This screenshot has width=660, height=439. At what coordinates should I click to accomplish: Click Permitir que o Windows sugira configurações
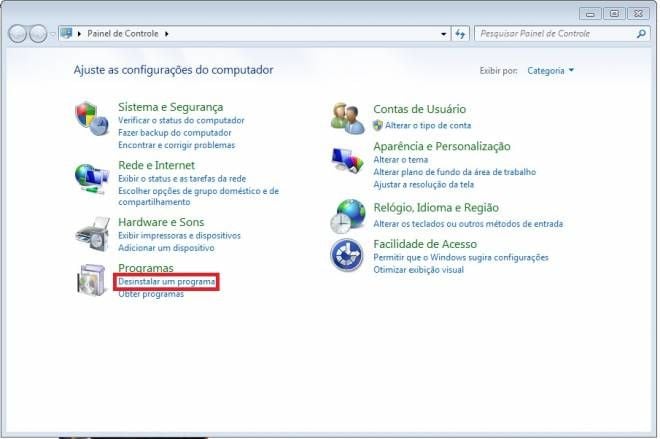coord(460,257)
